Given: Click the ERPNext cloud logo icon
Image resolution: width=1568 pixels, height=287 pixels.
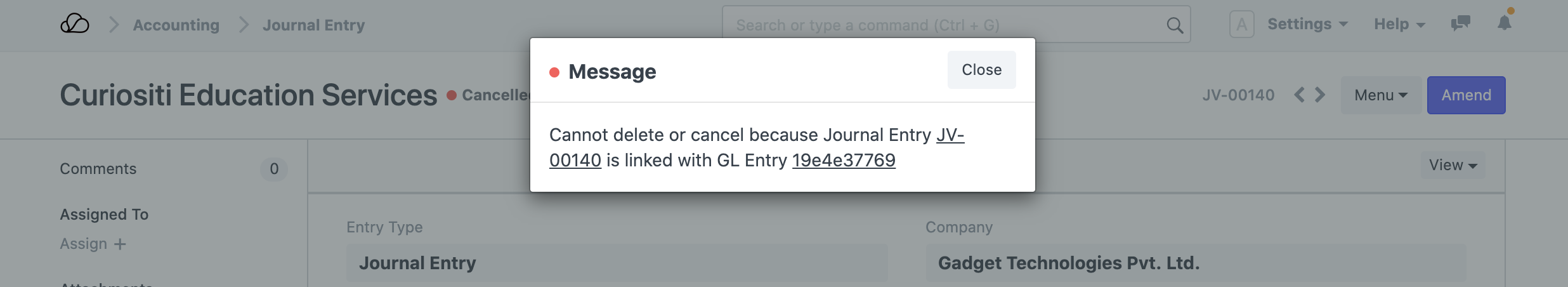Looking at the screenshot, I should [75, 24].
